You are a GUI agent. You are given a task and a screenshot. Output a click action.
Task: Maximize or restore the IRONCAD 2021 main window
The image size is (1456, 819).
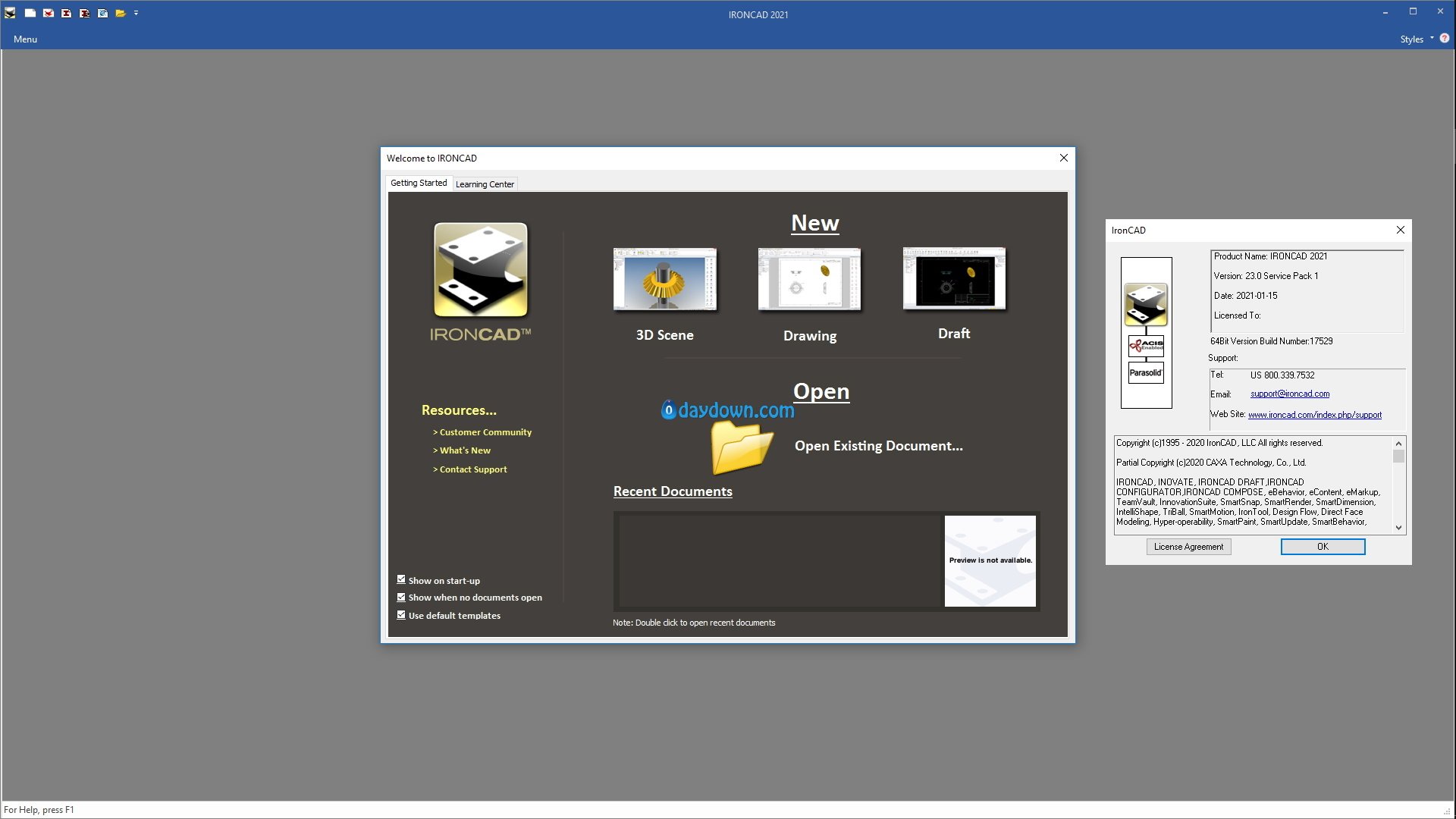pyautogui.click(x=1413, y=12)
